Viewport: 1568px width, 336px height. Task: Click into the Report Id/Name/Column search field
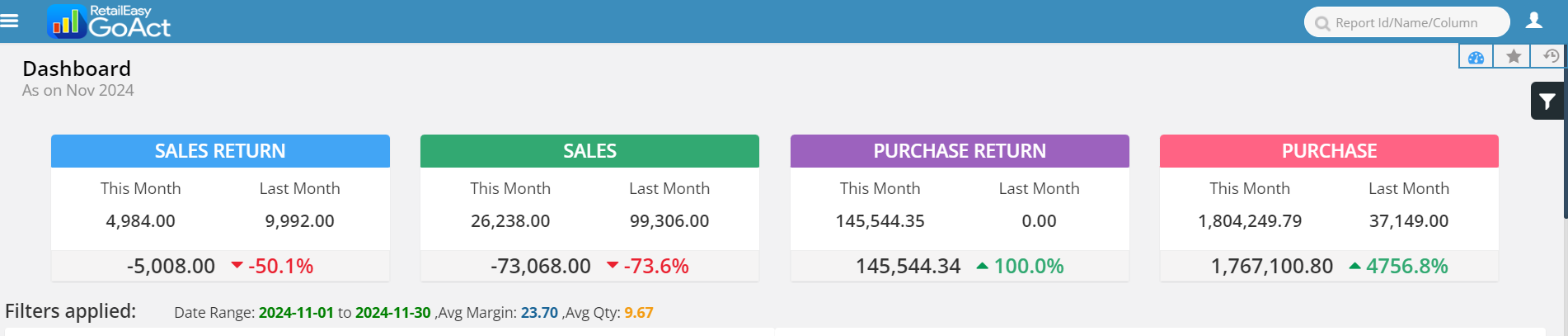click(x=1414, y=23)
